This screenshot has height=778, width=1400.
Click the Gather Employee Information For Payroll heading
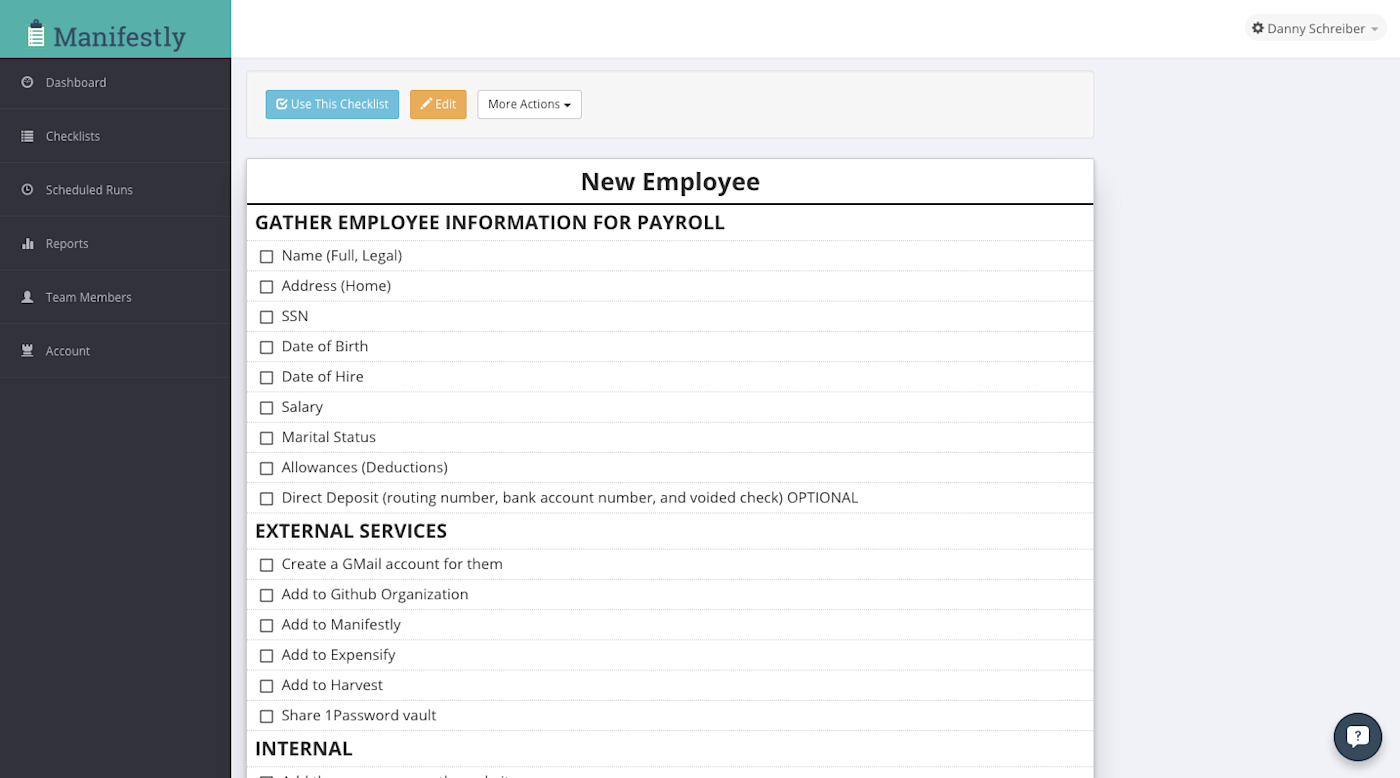pos(490,222)
